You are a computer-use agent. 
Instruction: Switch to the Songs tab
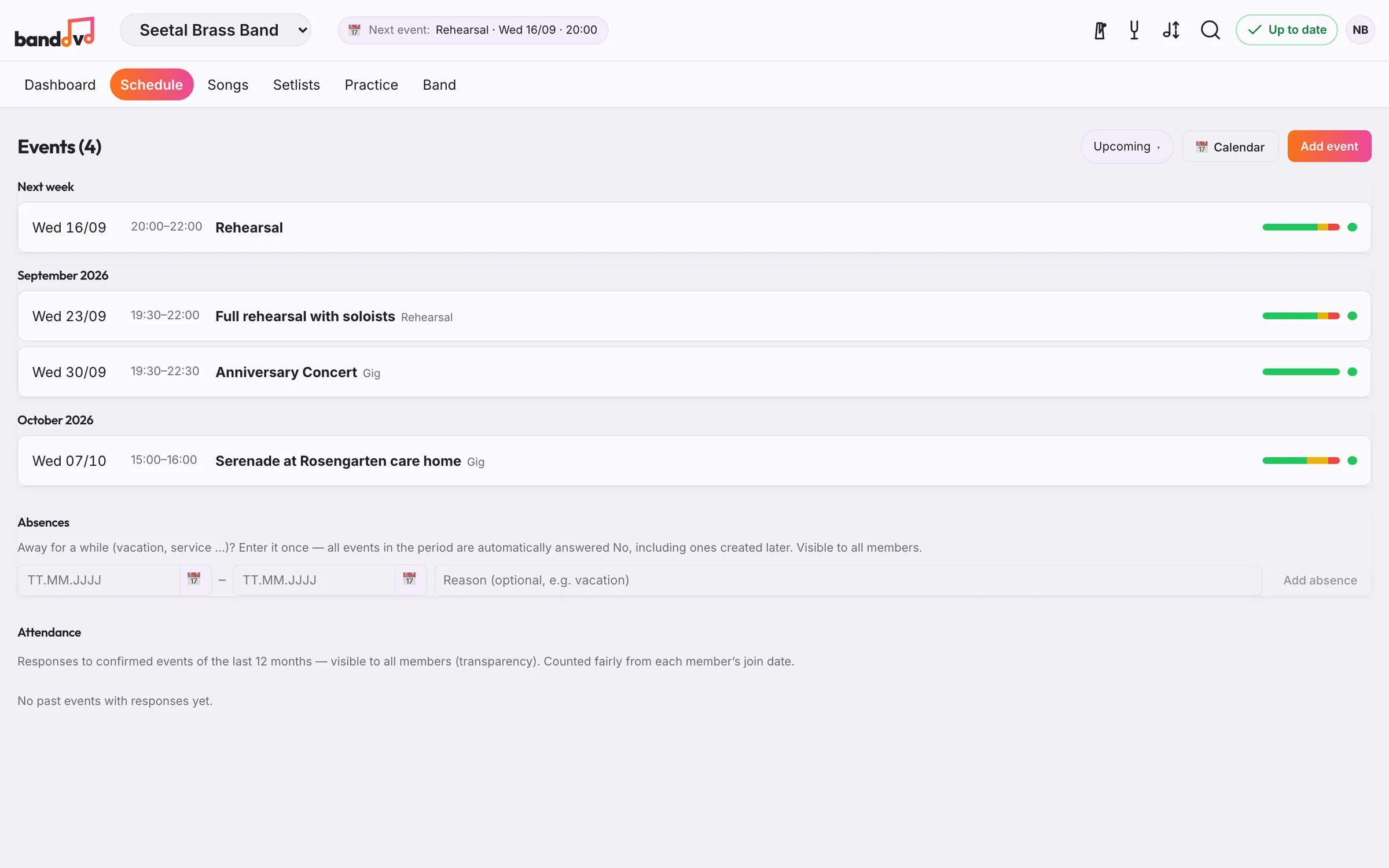[228, 84]
